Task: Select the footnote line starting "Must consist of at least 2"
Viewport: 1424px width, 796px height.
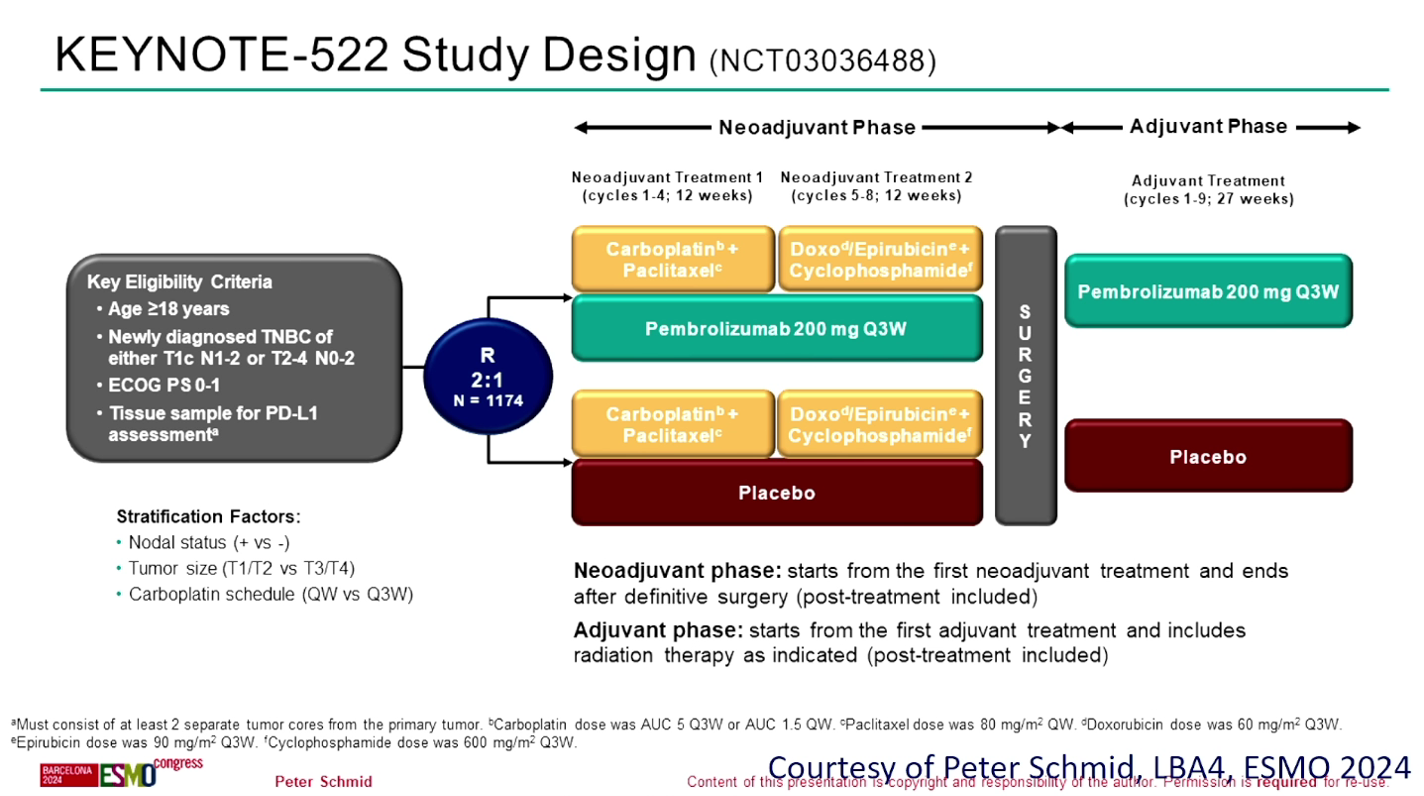Action: coord(677,724)
